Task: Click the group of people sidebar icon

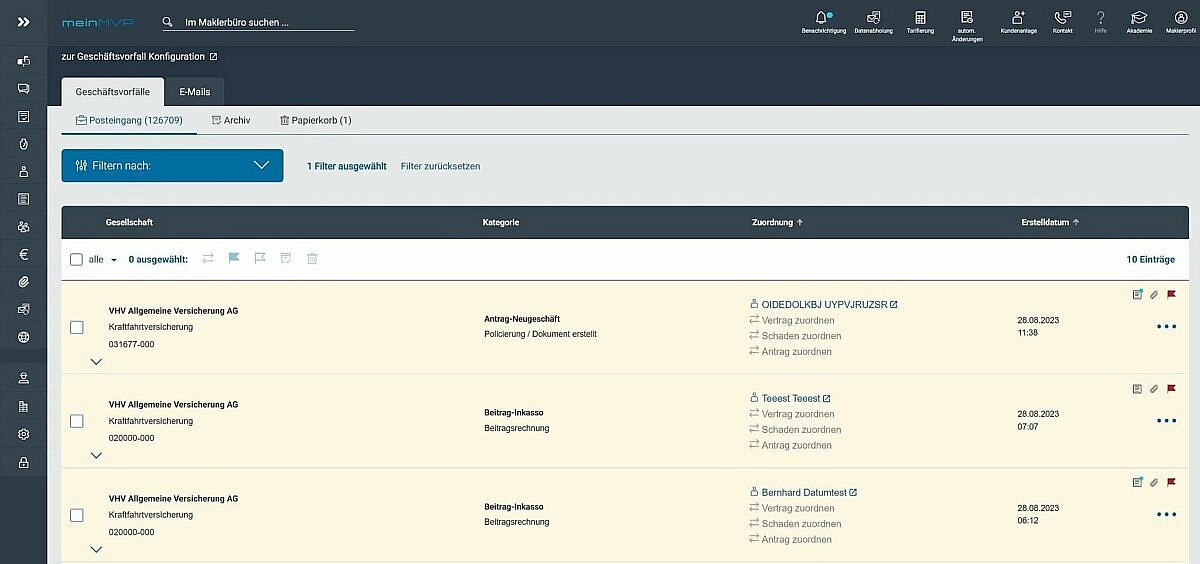Action: click(x=23, y=227)
